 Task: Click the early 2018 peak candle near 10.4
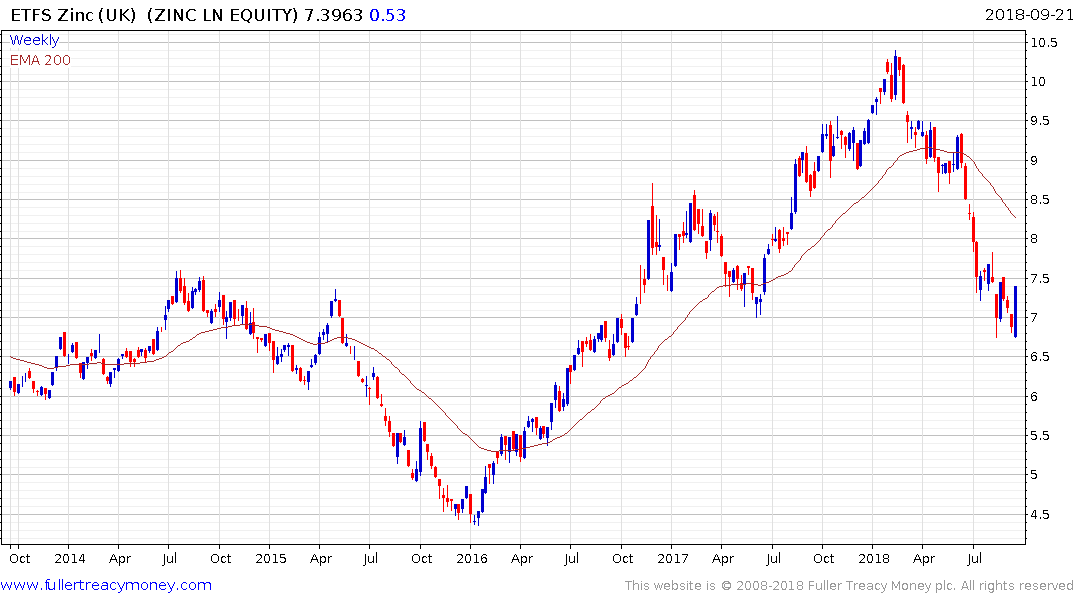895,75
